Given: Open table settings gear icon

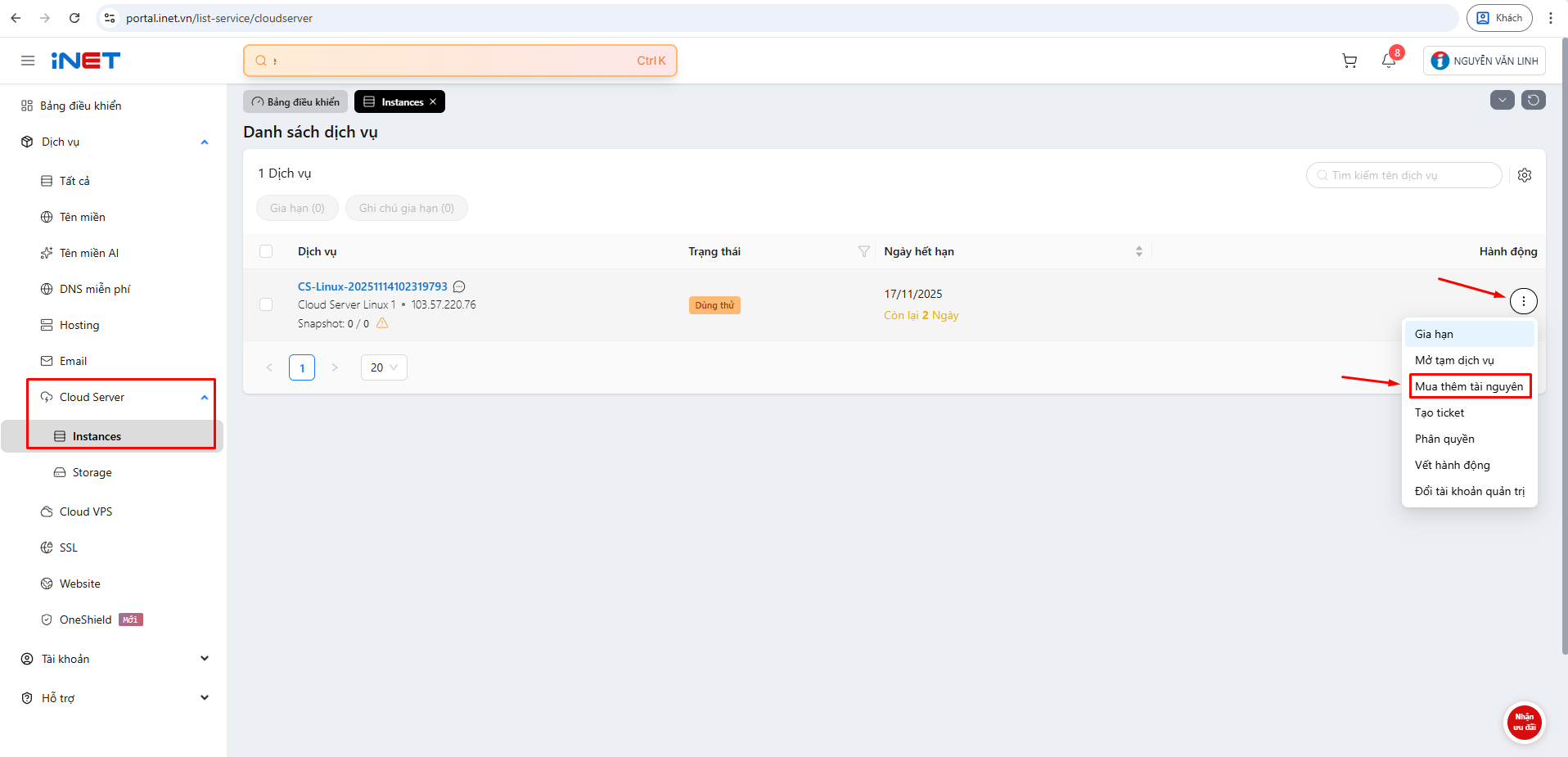Looking at the screenshot, I should (1525, 175).
